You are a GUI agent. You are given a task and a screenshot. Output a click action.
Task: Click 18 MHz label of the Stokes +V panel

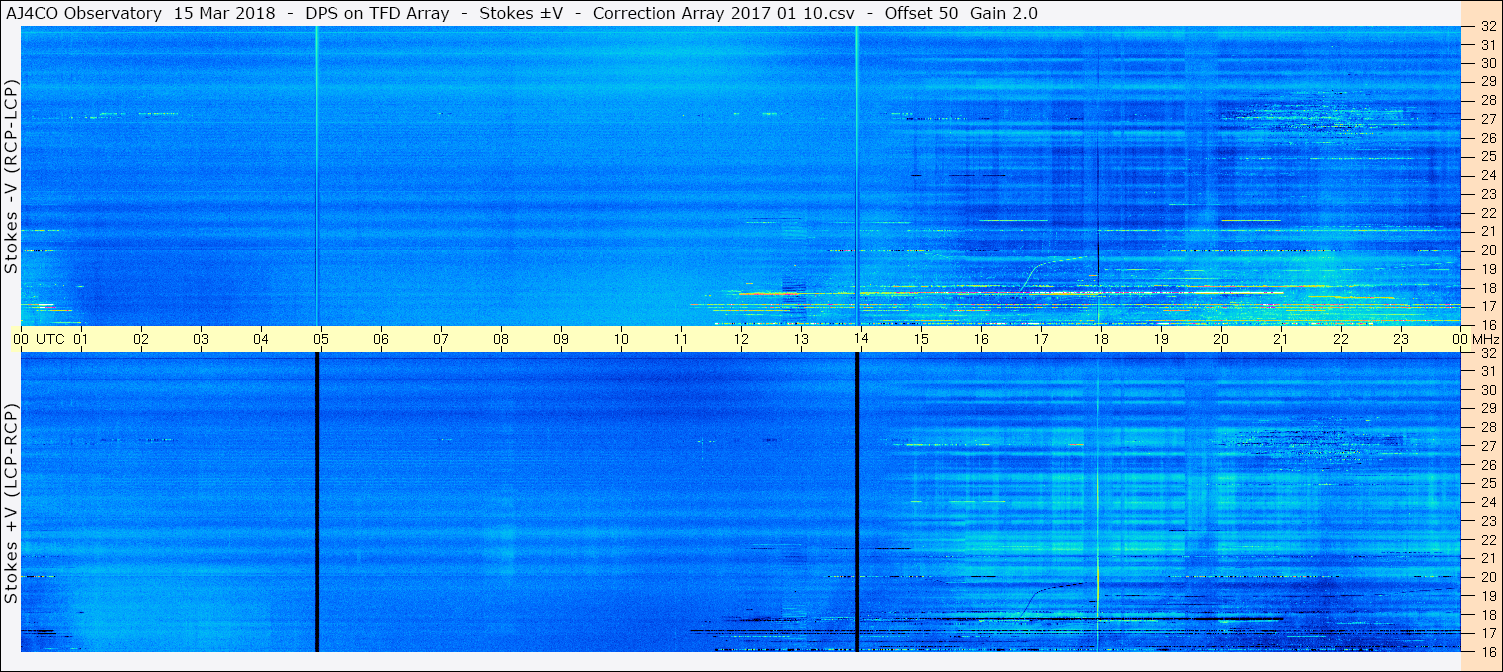(1487, 614)
